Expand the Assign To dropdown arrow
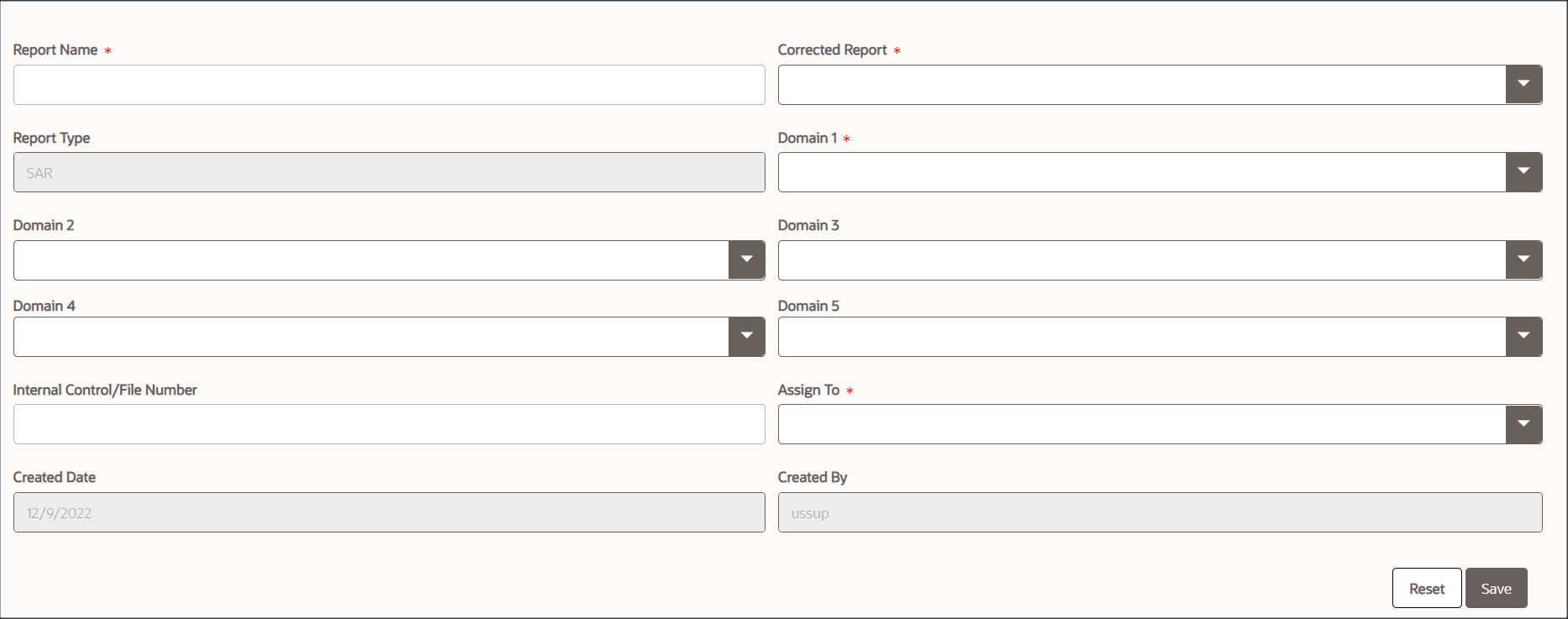1568x619 pixels. pos(1523,424)
